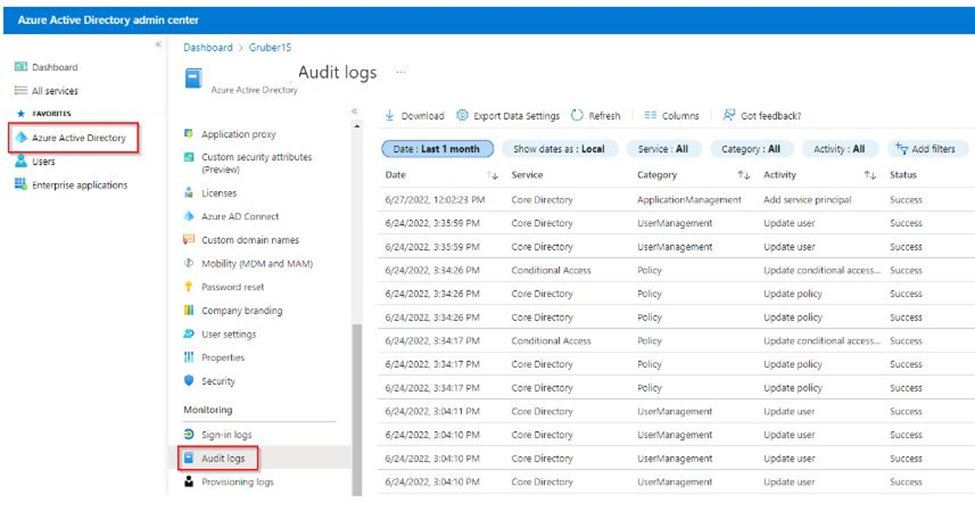Viewport: 975px width, 511px height.
Task: Open the Date: Last 1 month filter
Action: pyautogui.click(x=438, y=149)
